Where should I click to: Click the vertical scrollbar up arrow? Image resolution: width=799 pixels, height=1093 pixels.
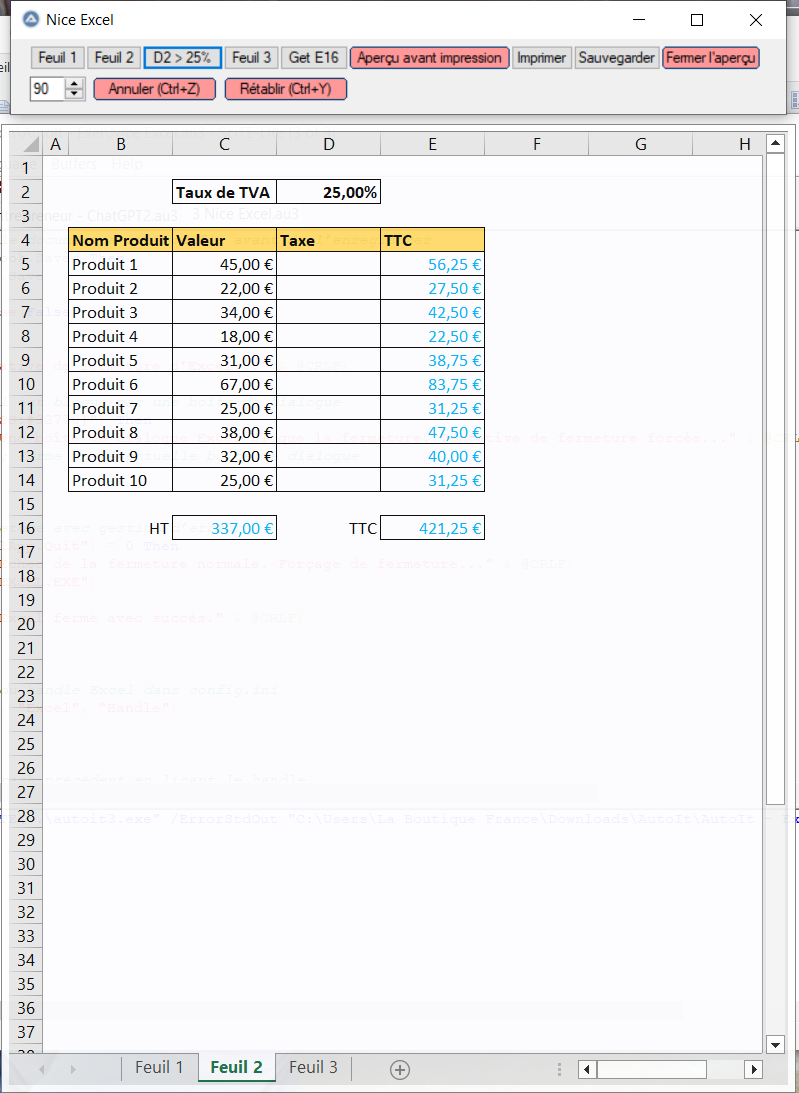[774, 144]
